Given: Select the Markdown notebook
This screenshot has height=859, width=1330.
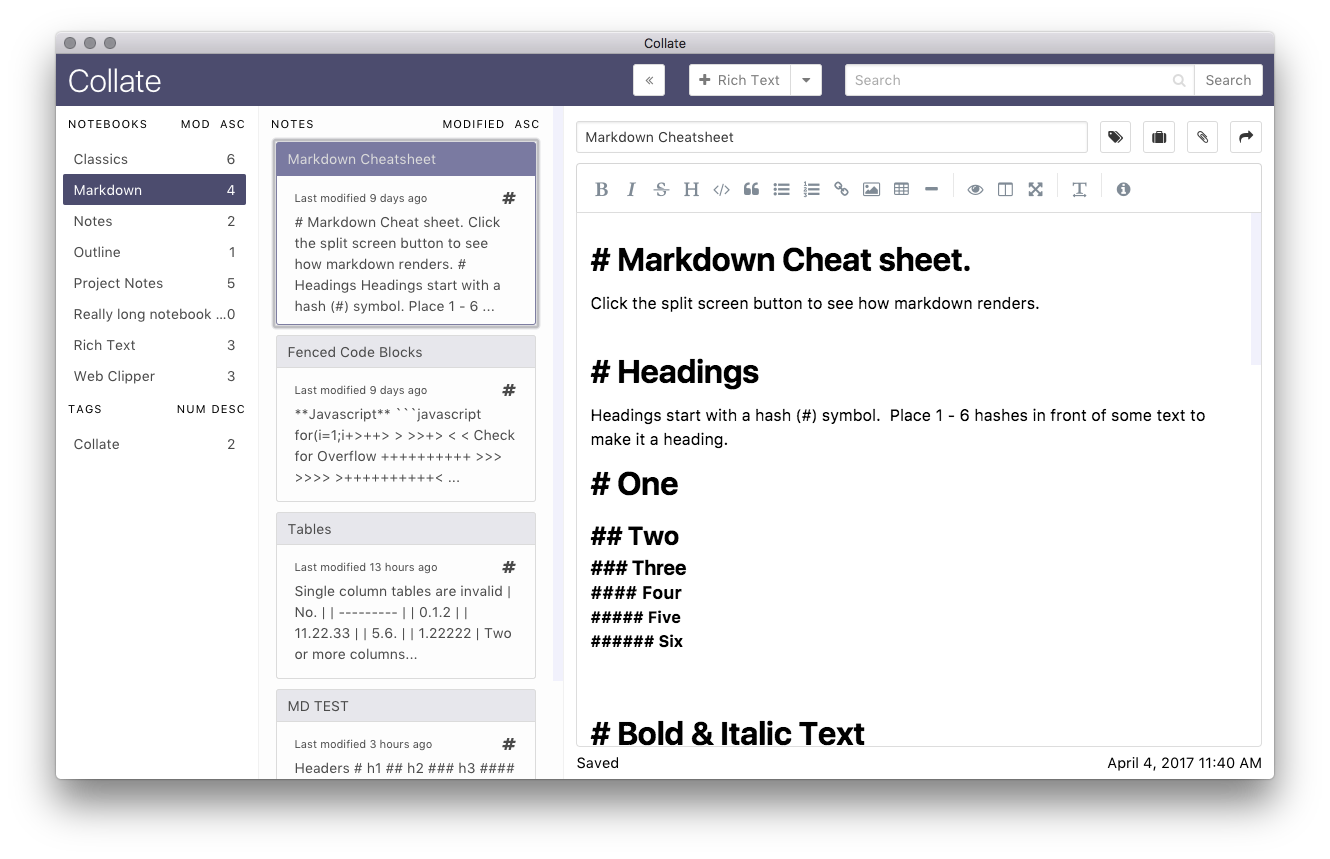Looking at the screenshot, I should click(x=154, y=190).
